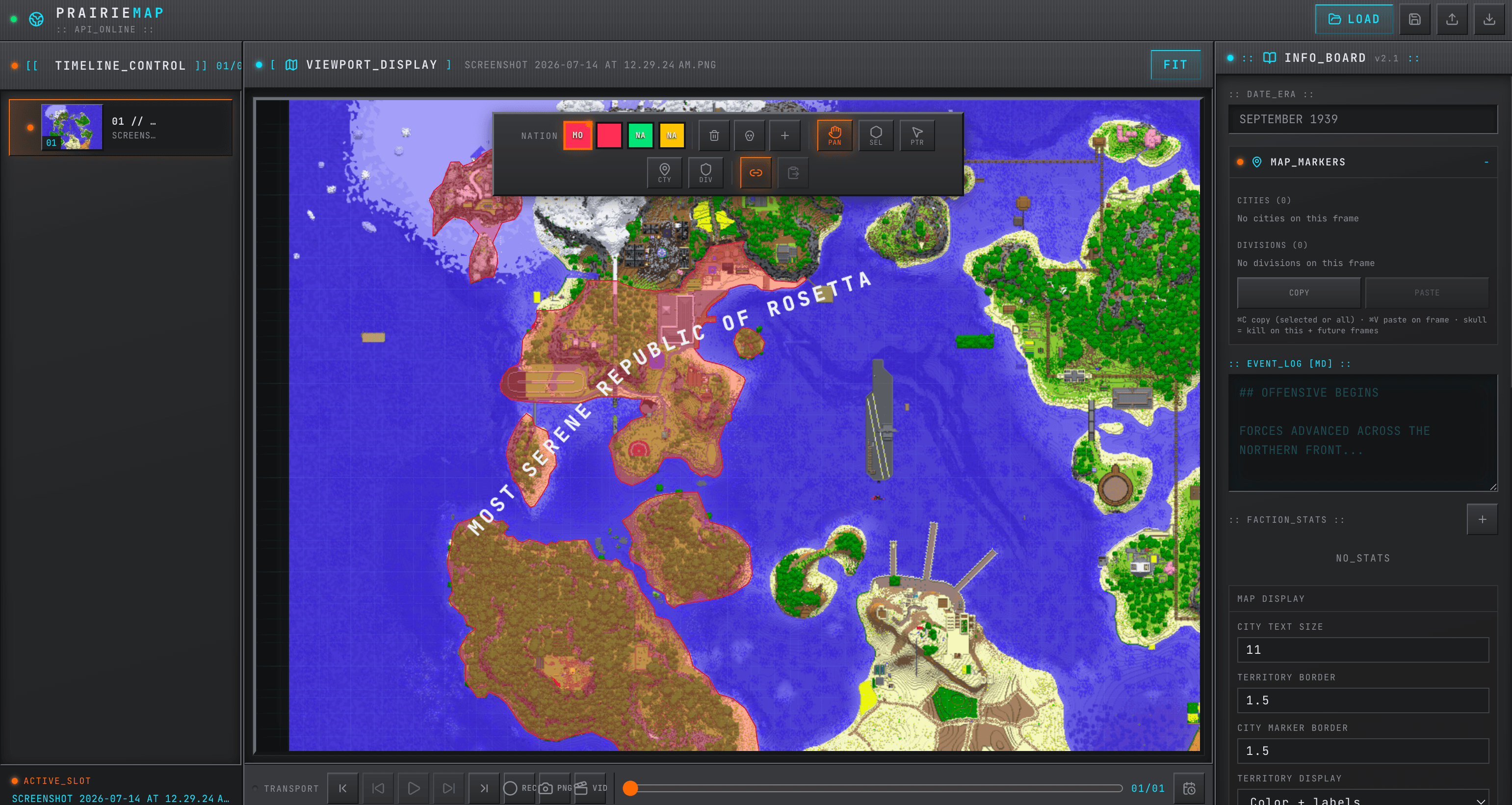Select the SEL hexagon selection tool
The width and height of the screenshot is (1512, 805).
point(876,135)
